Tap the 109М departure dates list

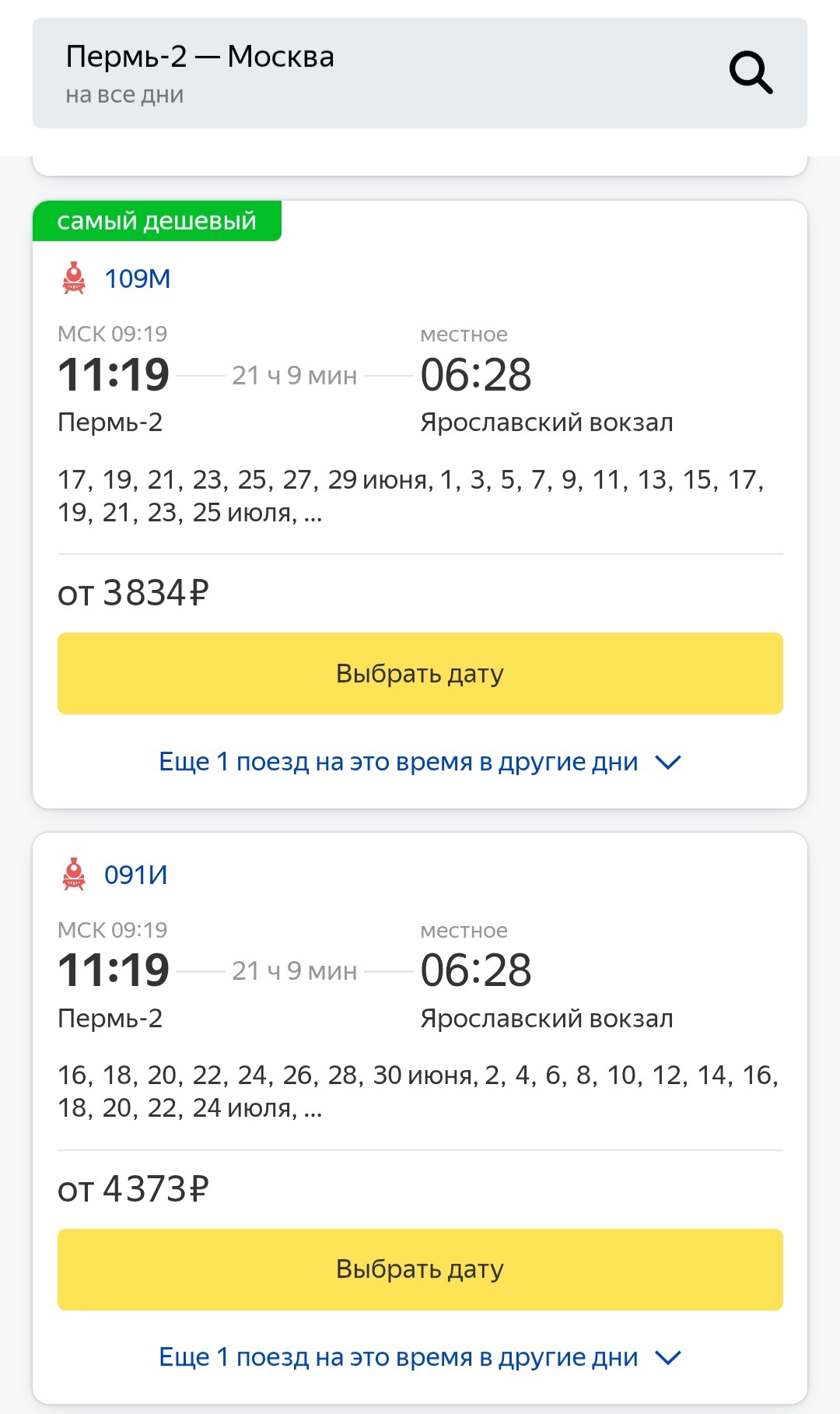[411, 496]
